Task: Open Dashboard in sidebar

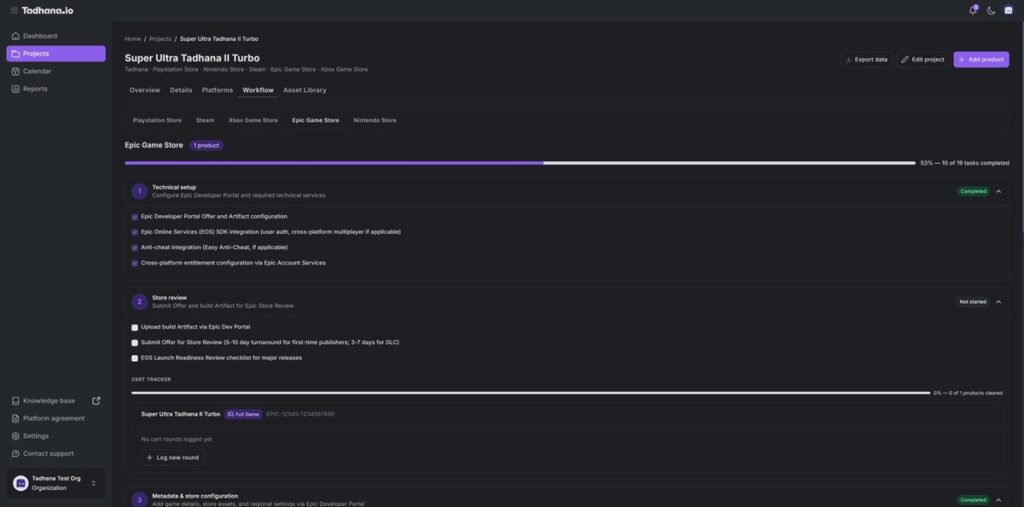Action: [56, 36]
